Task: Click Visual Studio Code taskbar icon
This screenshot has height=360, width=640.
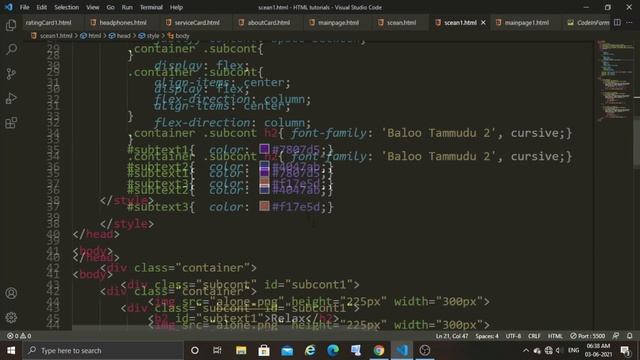Action: click(x=402, y=350)
